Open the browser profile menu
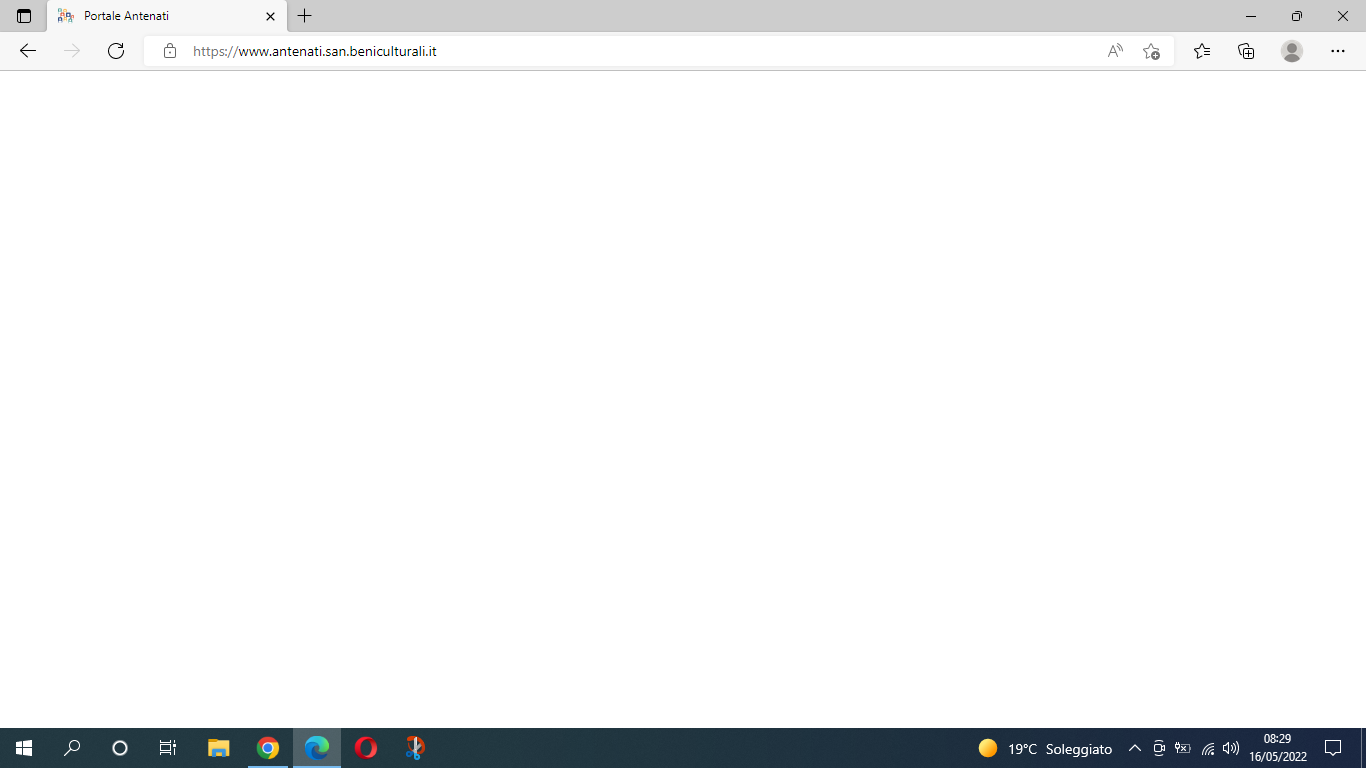 click(1292, 51)
